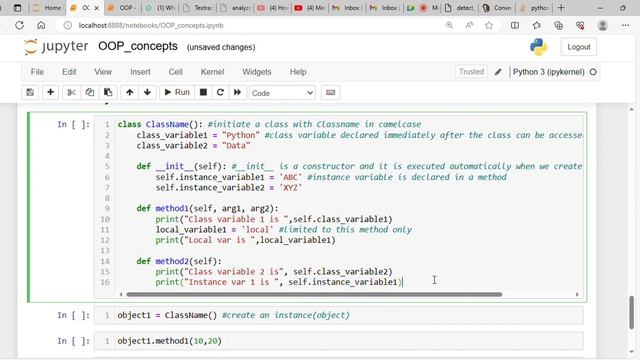Click the zoom magnifier icon in address bar
Screen dimensions: 640x360
coord(449,25)
